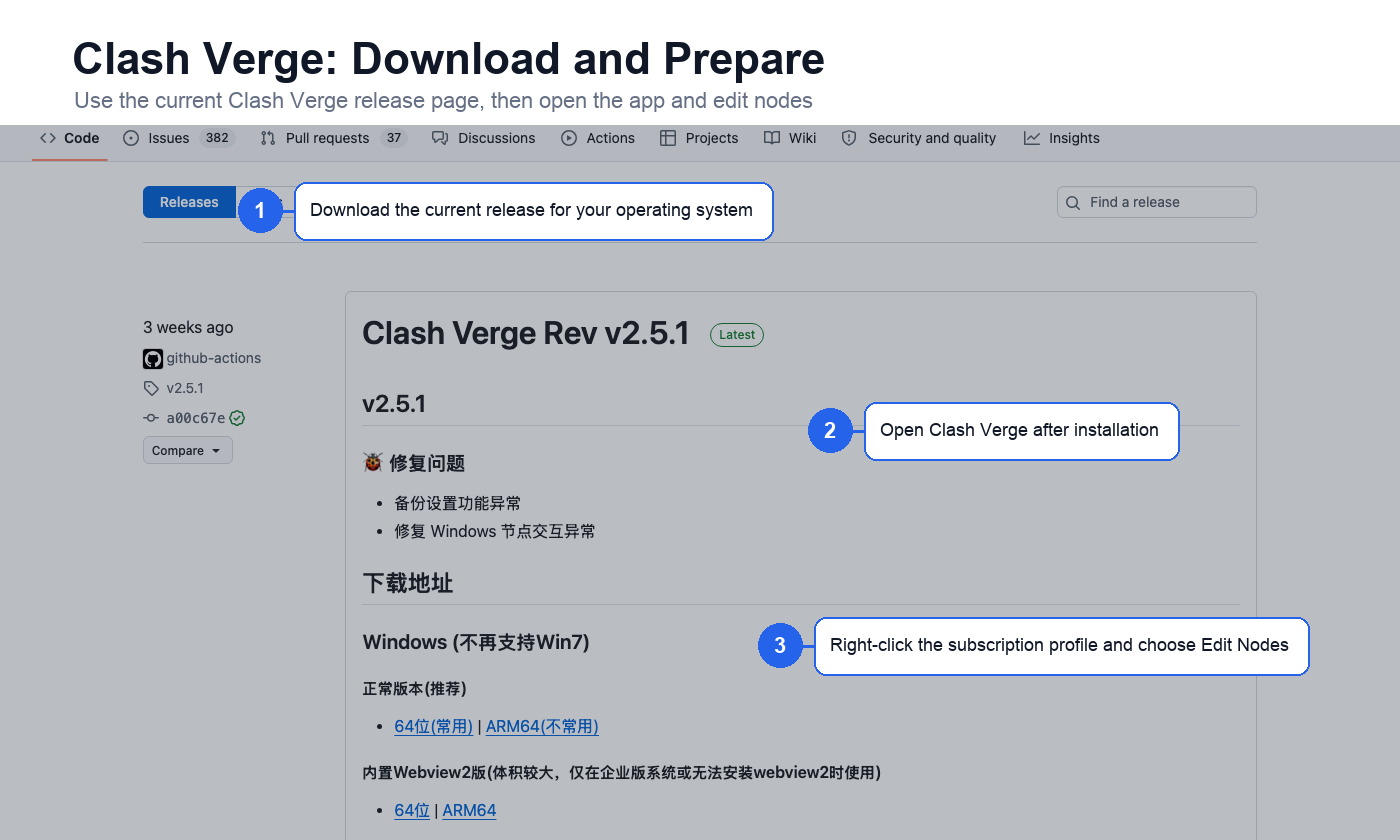
Task: Focus the Find a release search field
Action: (x=1156, y=202)
